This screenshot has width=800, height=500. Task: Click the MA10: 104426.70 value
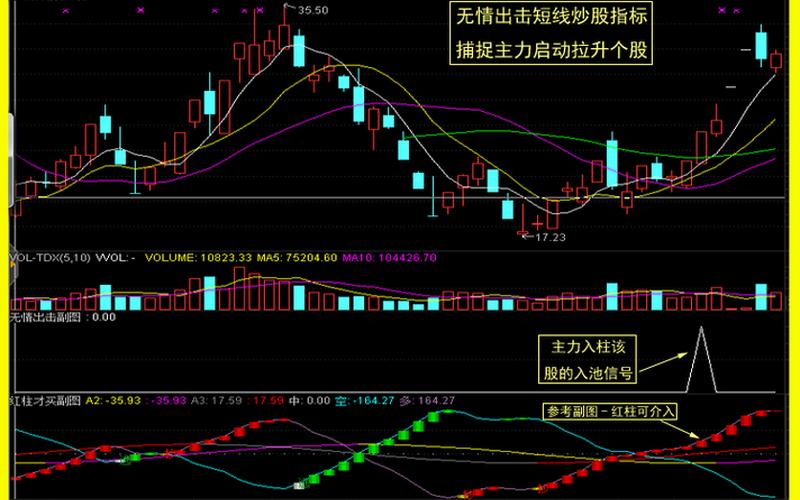point(389,258)
